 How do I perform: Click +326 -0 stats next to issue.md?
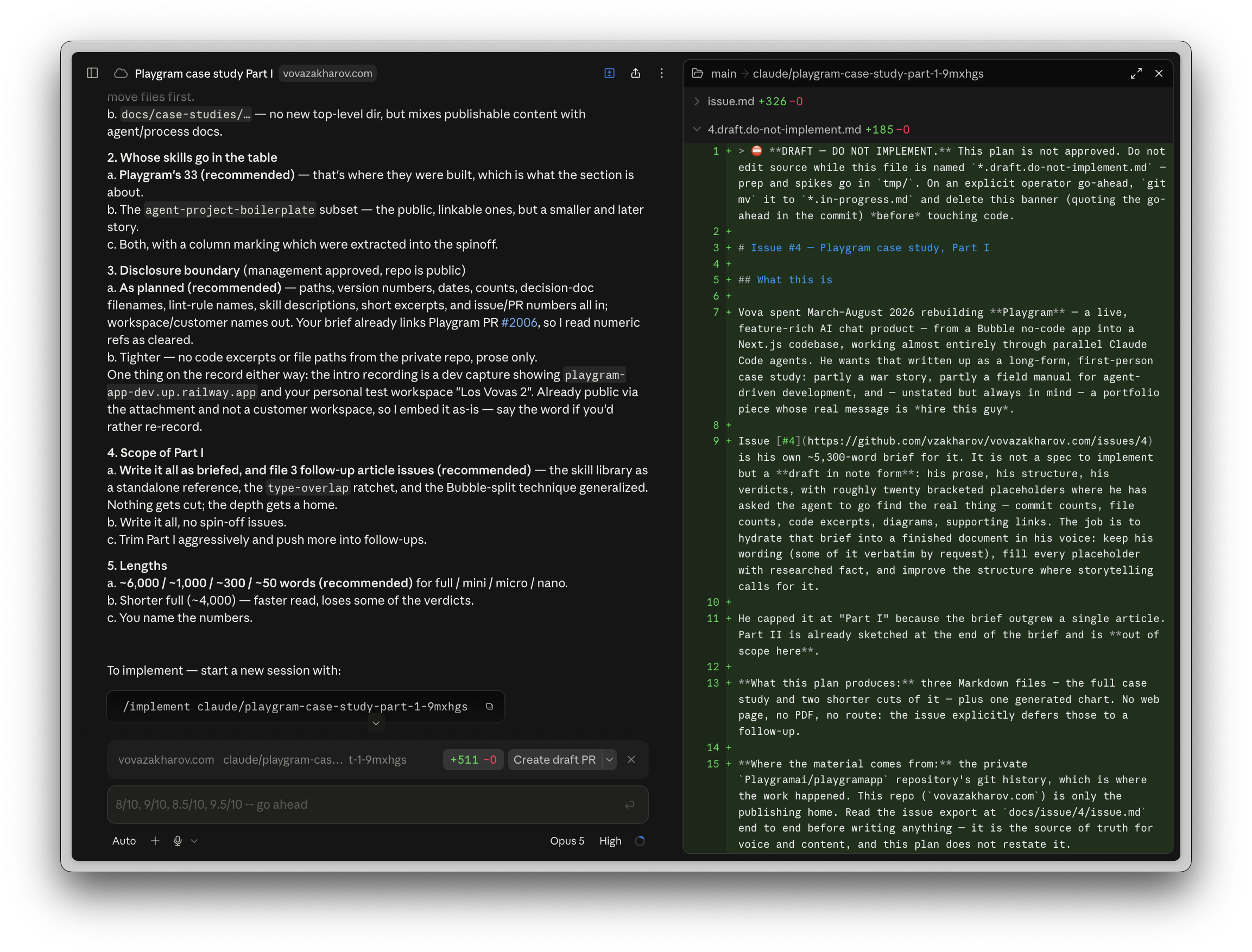point(780,101)
